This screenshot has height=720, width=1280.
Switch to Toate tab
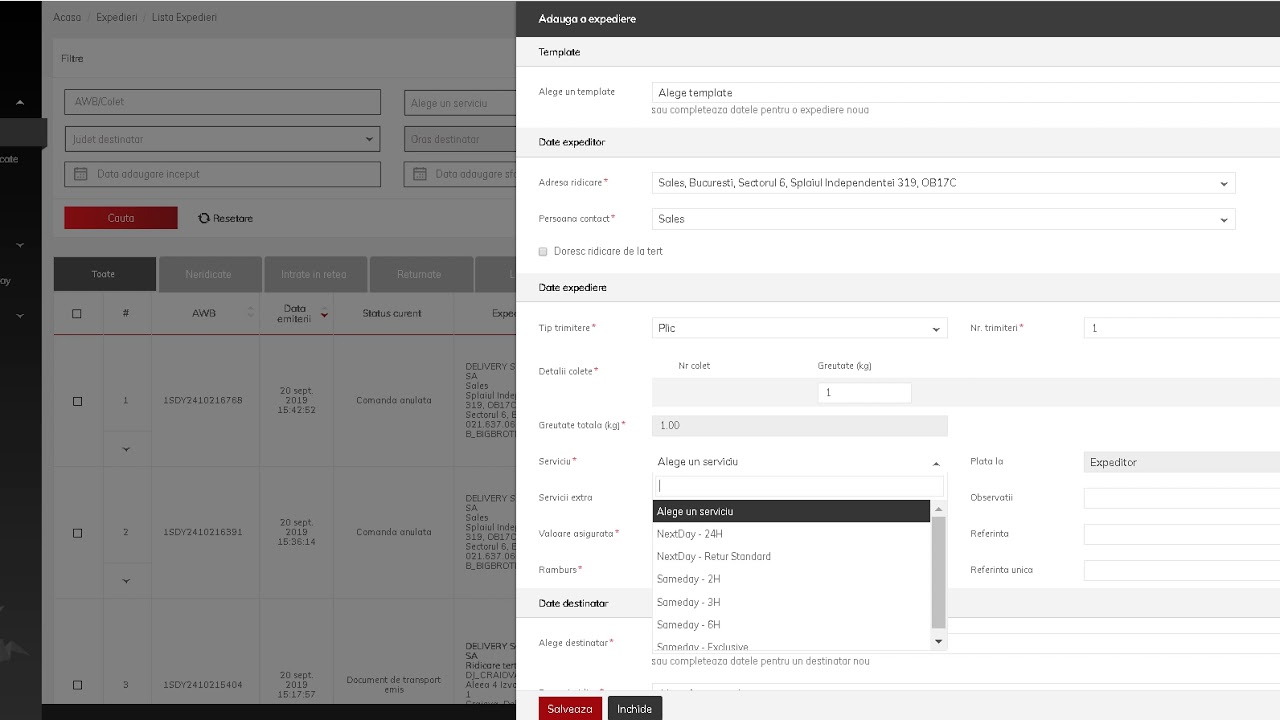[104, 274]
